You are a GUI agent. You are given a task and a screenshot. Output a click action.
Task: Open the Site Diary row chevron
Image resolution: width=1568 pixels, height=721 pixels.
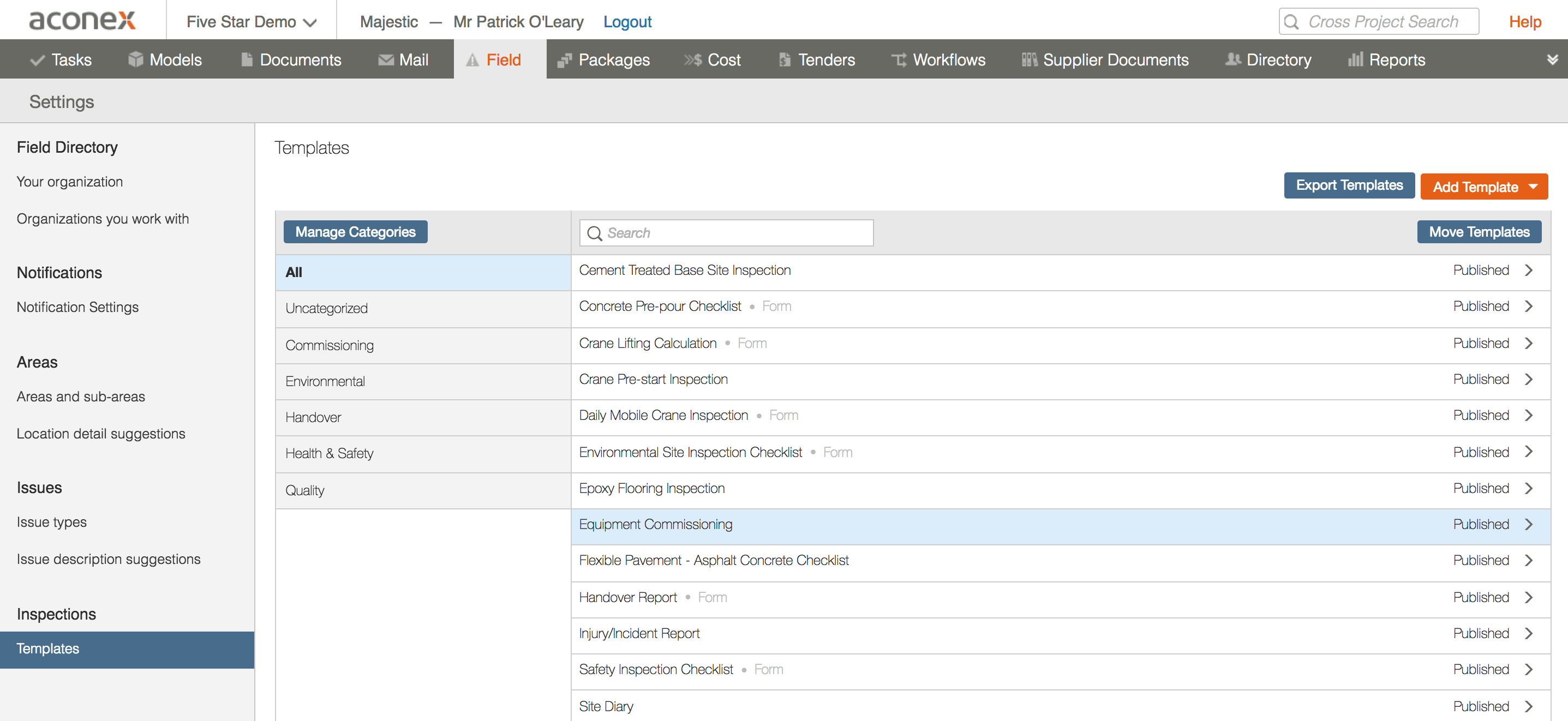pos(1528,706)
